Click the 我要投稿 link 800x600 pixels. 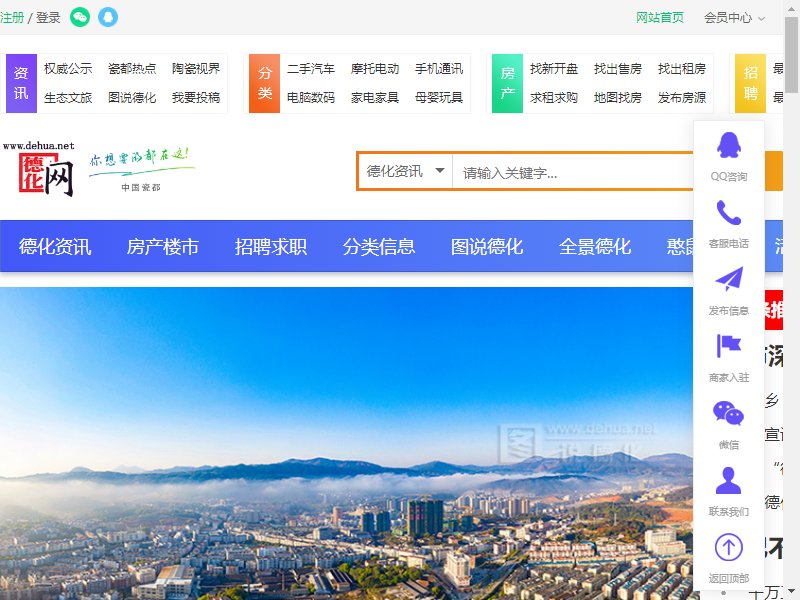pos(196,97)
